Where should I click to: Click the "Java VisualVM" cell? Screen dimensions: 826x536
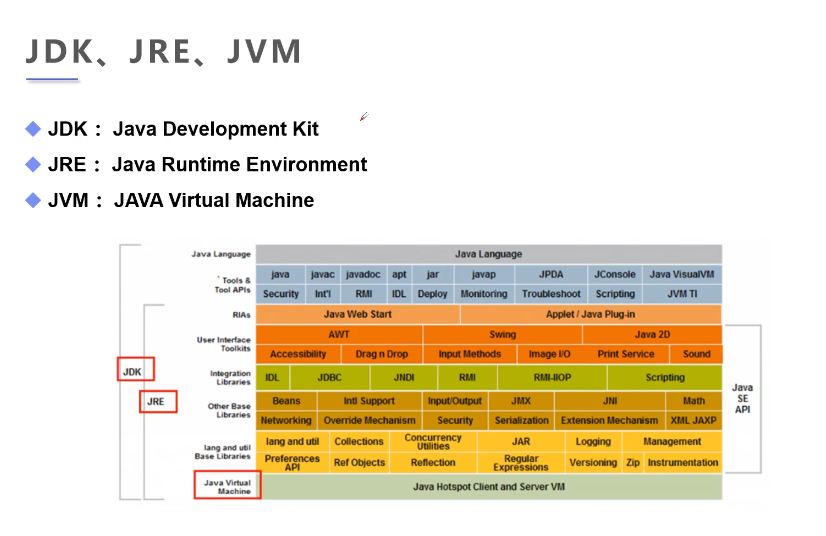point(682,275)
